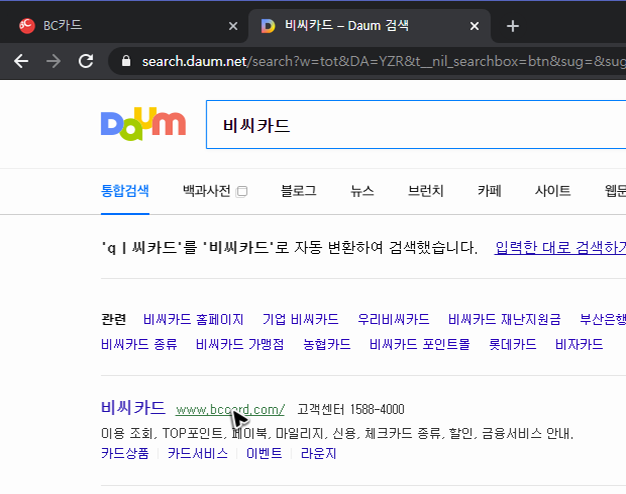Reload the page with the refresh icon
The width and height of the screenshot is (626, 494).
[86, 61]
